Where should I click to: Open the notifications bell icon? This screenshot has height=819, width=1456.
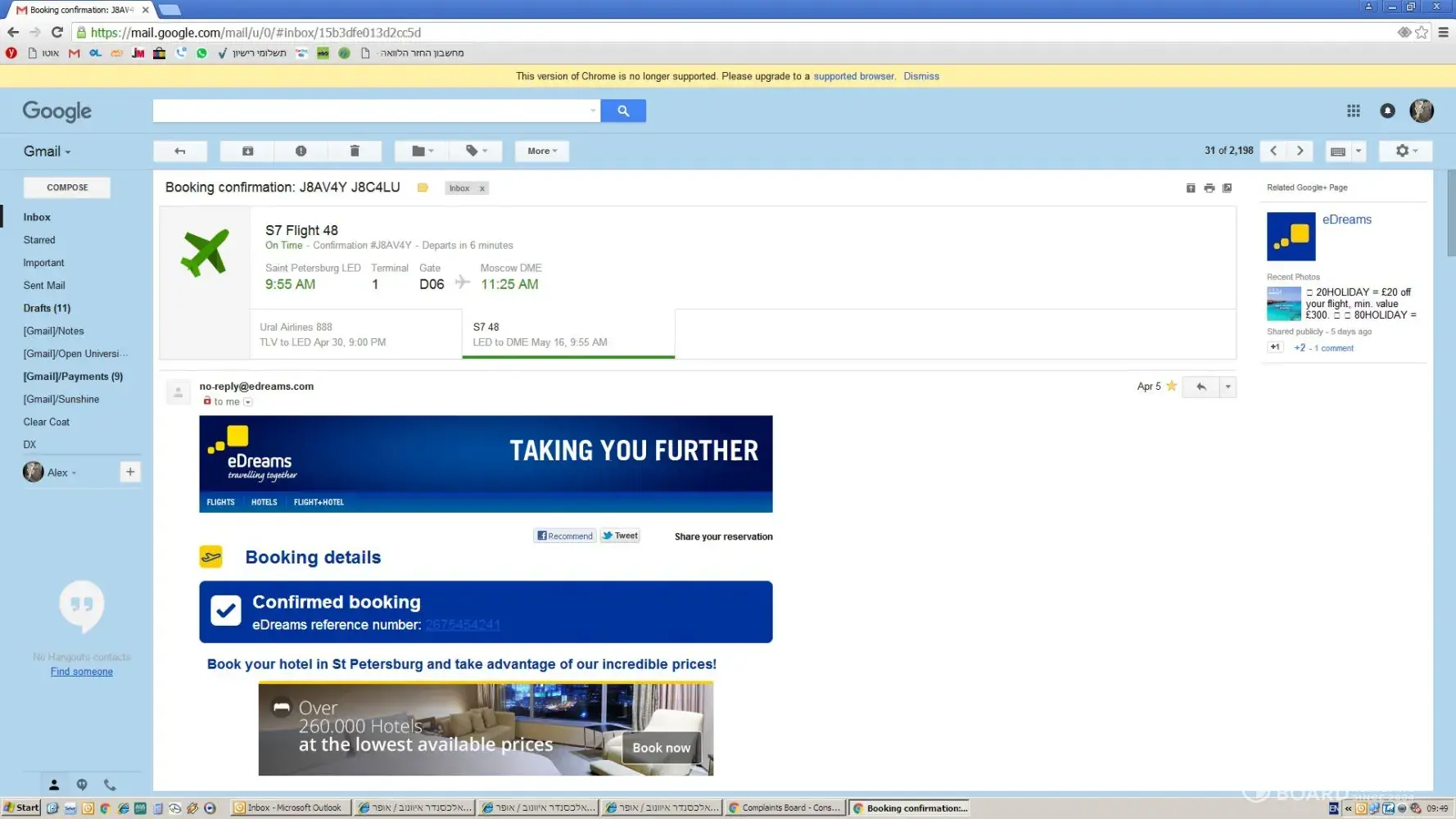pyautogui.click(x=1387, y=111)
